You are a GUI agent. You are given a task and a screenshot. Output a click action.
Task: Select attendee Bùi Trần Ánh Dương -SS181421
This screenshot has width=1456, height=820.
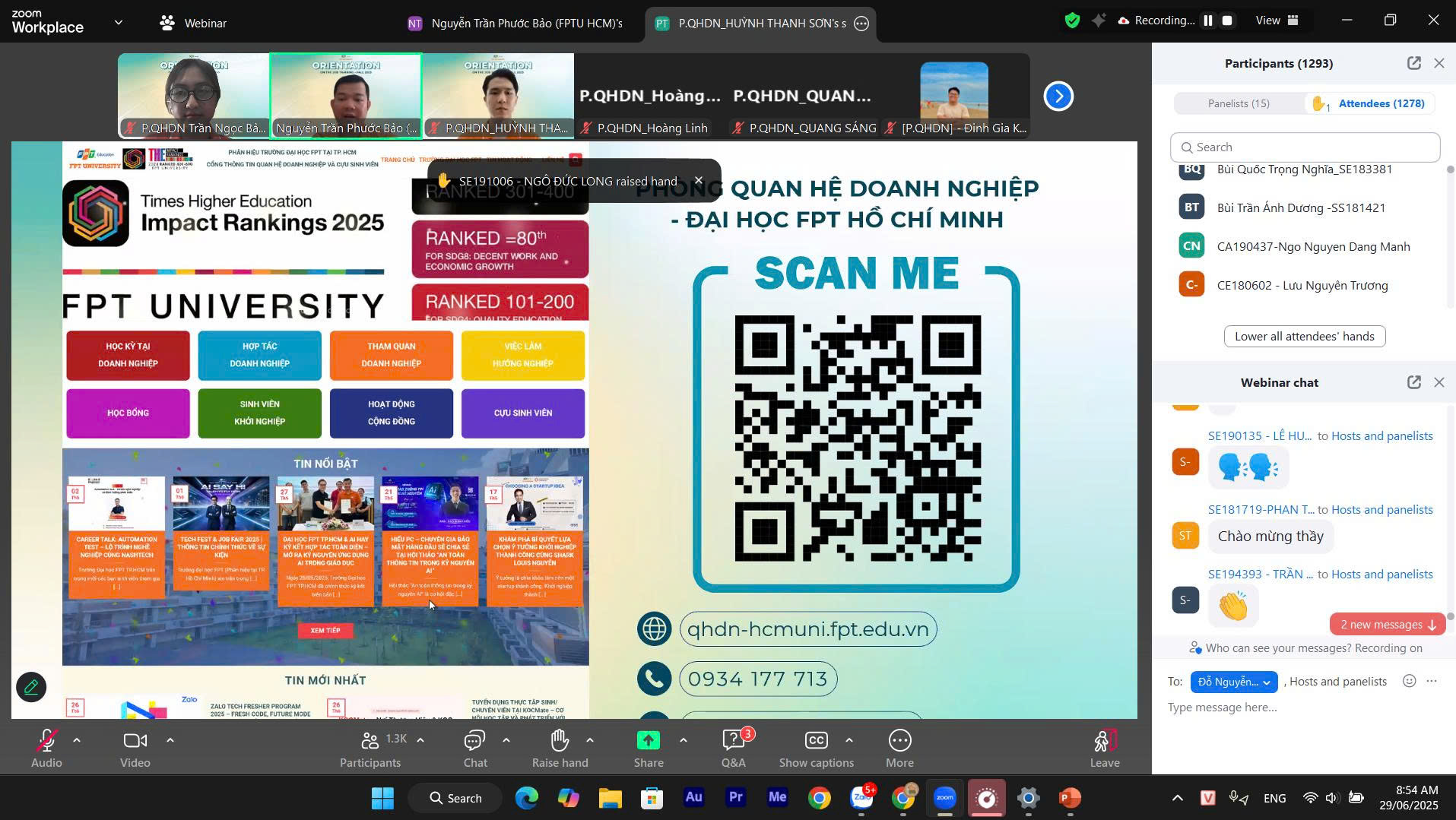pos(1305,207)
